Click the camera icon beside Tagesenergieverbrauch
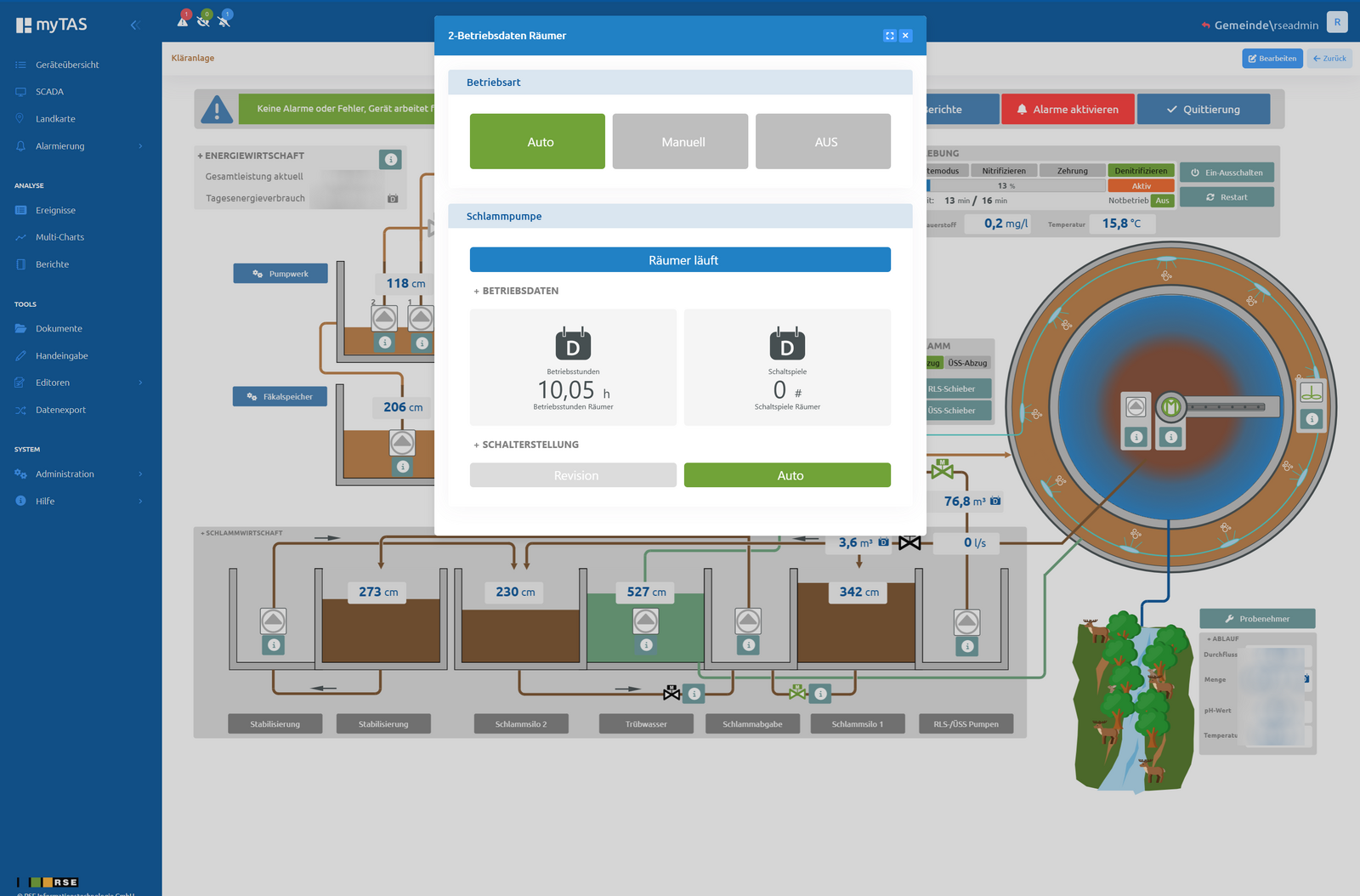 [393, 199]
